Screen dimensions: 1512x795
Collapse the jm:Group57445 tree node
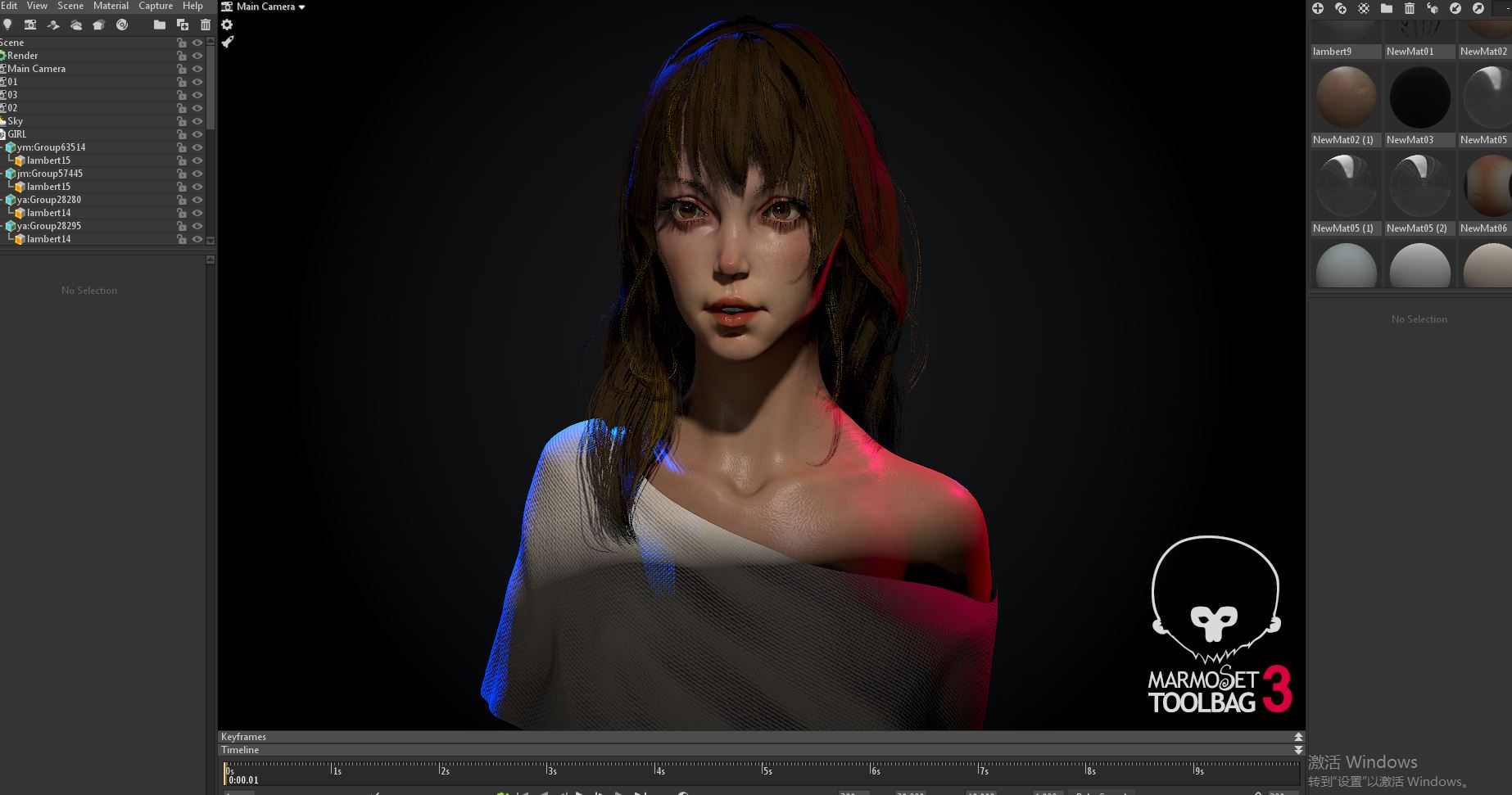point(2,174)
